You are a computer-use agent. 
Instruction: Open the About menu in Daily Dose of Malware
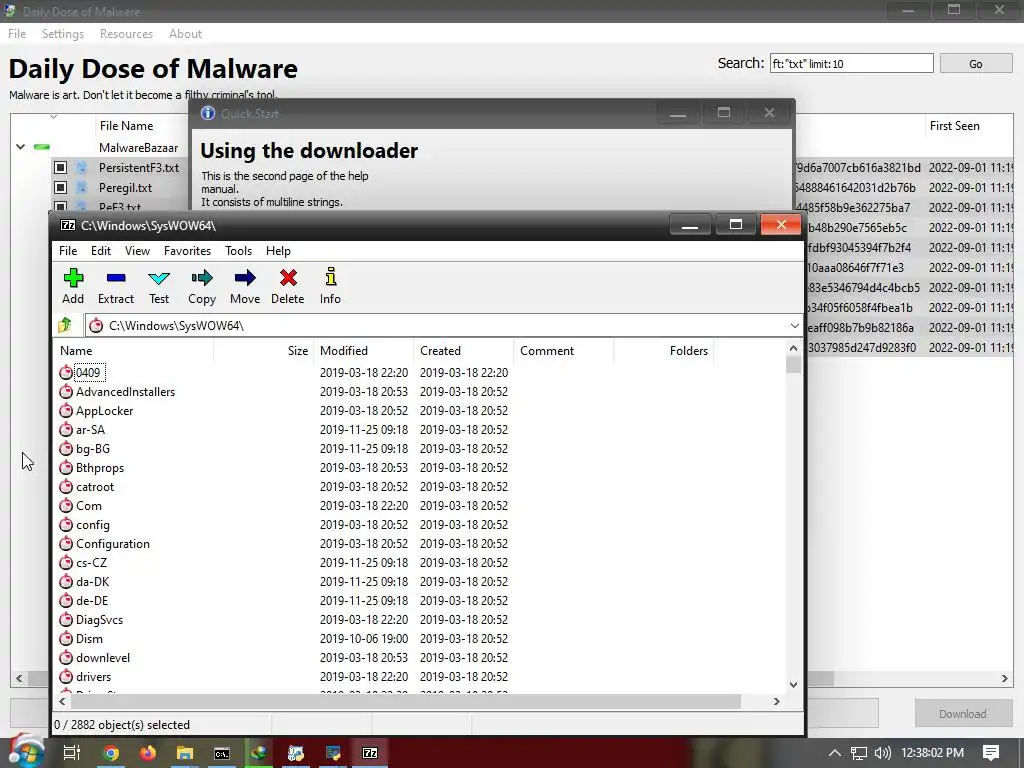[185, 34]
